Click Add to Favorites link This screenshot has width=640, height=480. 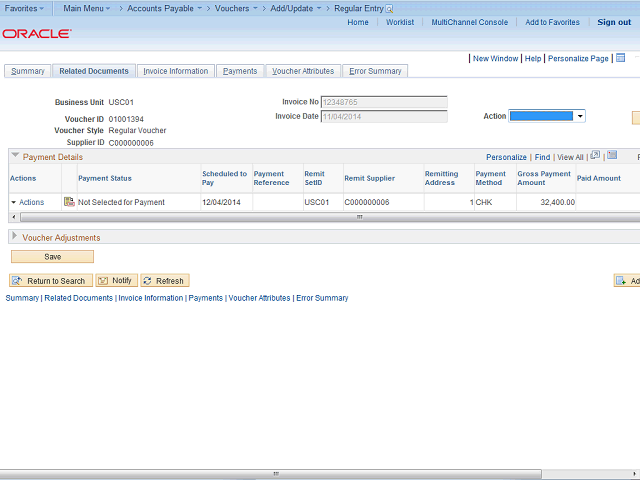point(552,22)
